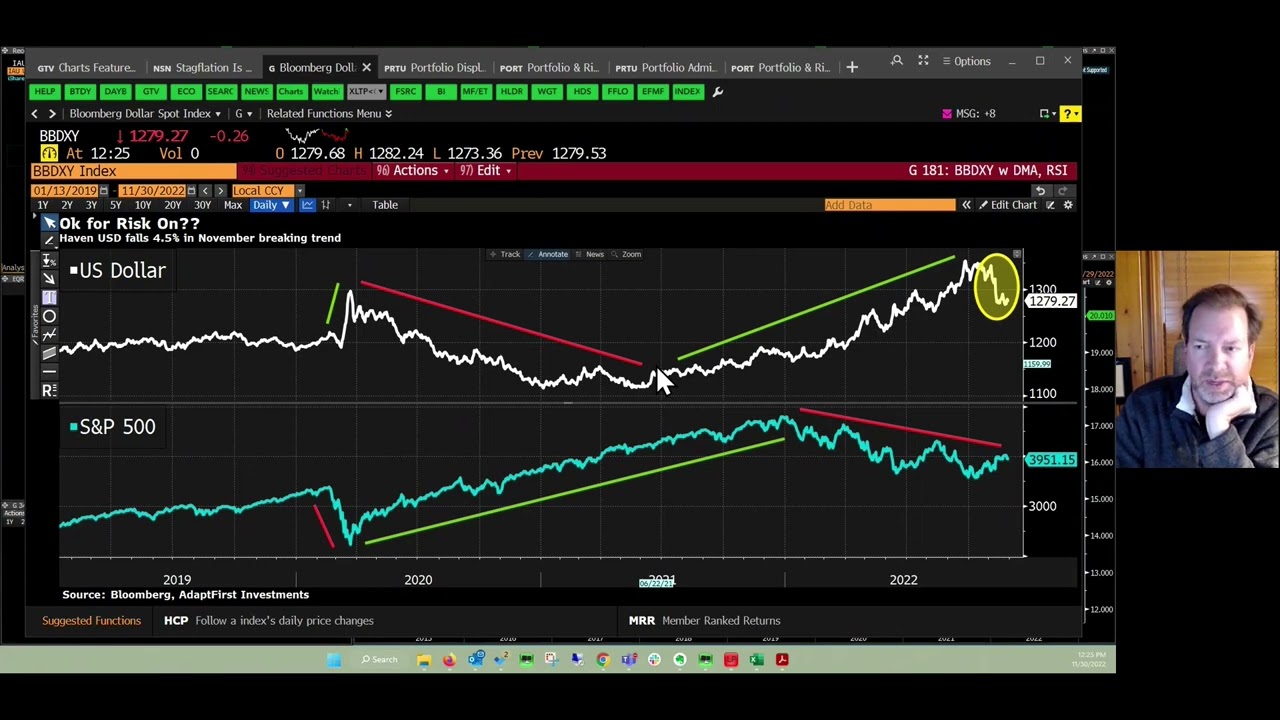
Task: Select the circle annotation tool
Action: point(49,316)
